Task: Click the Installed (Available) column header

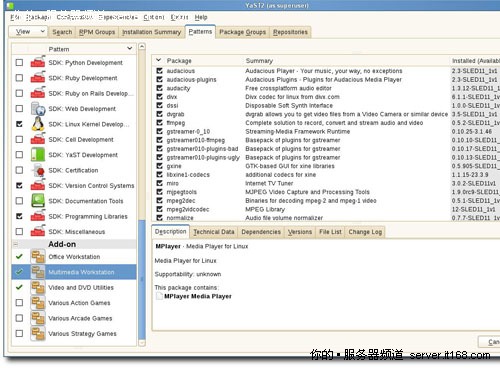Action: point(475,61)
